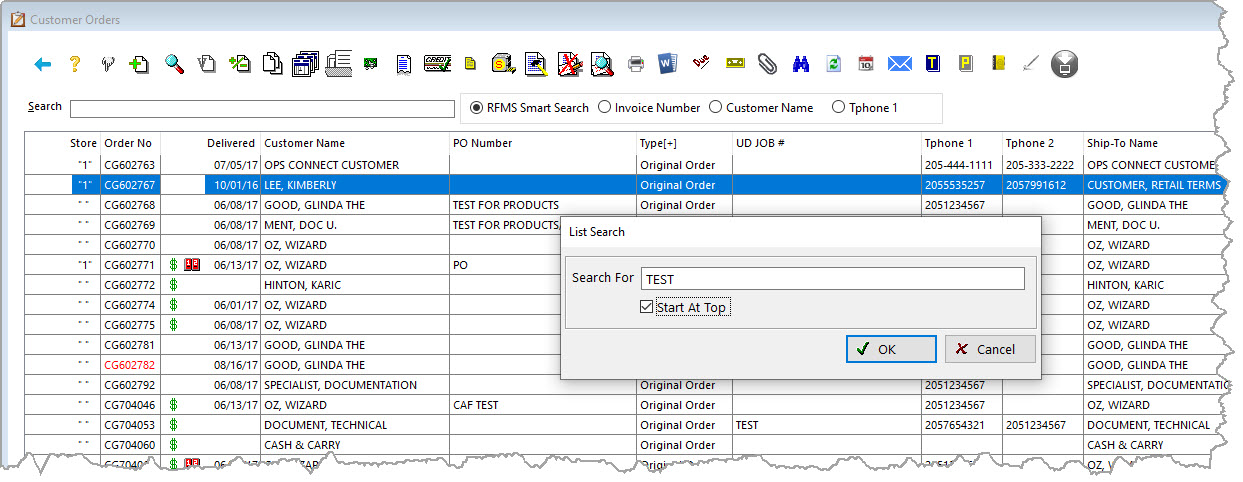The height and width of the screenshot is (482, 1243).
Task: Click OK in List Search dialog
Action: 890,349
